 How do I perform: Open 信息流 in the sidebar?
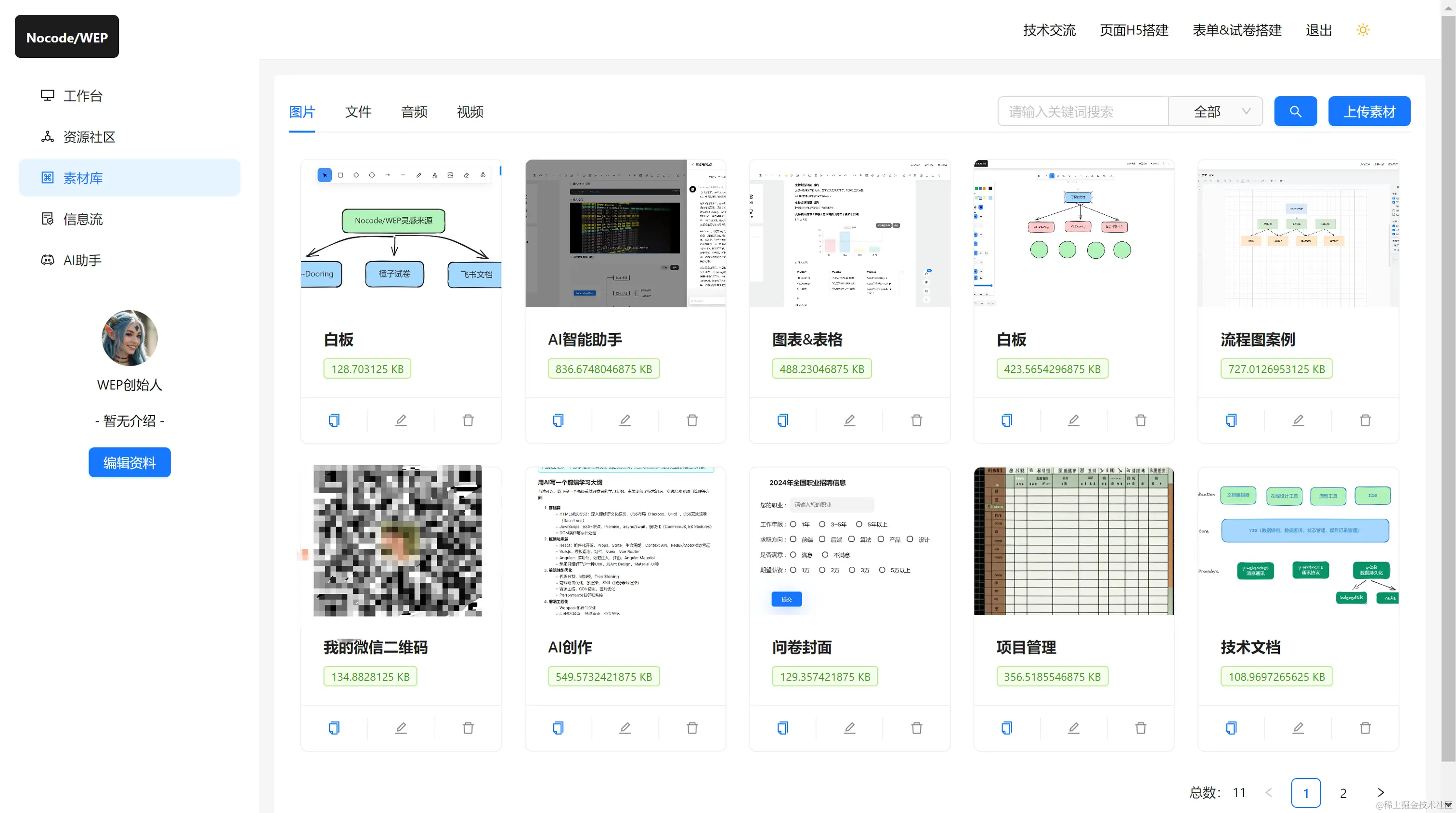[130, 219]
